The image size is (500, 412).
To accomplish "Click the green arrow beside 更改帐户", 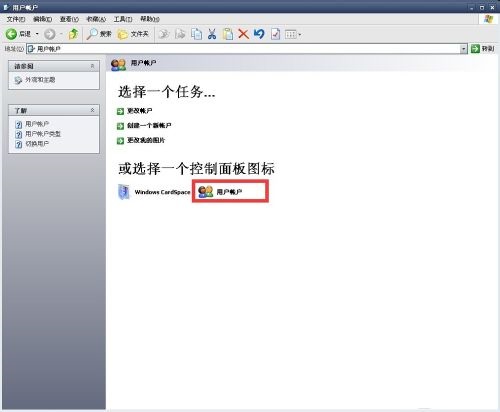I will [x=120, y=111].
